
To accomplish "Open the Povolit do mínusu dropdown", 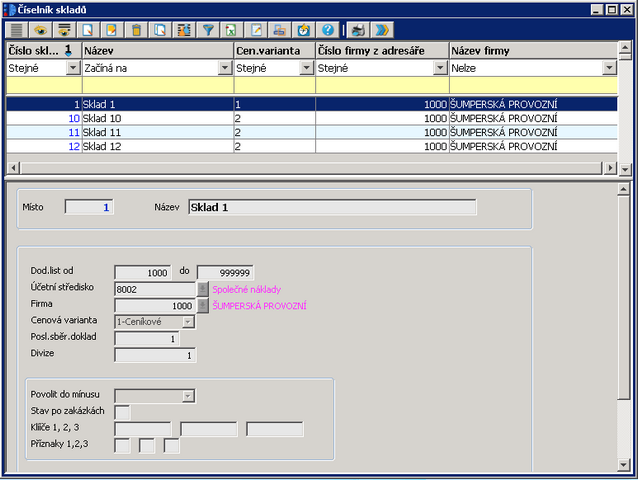I will [187, 396].
